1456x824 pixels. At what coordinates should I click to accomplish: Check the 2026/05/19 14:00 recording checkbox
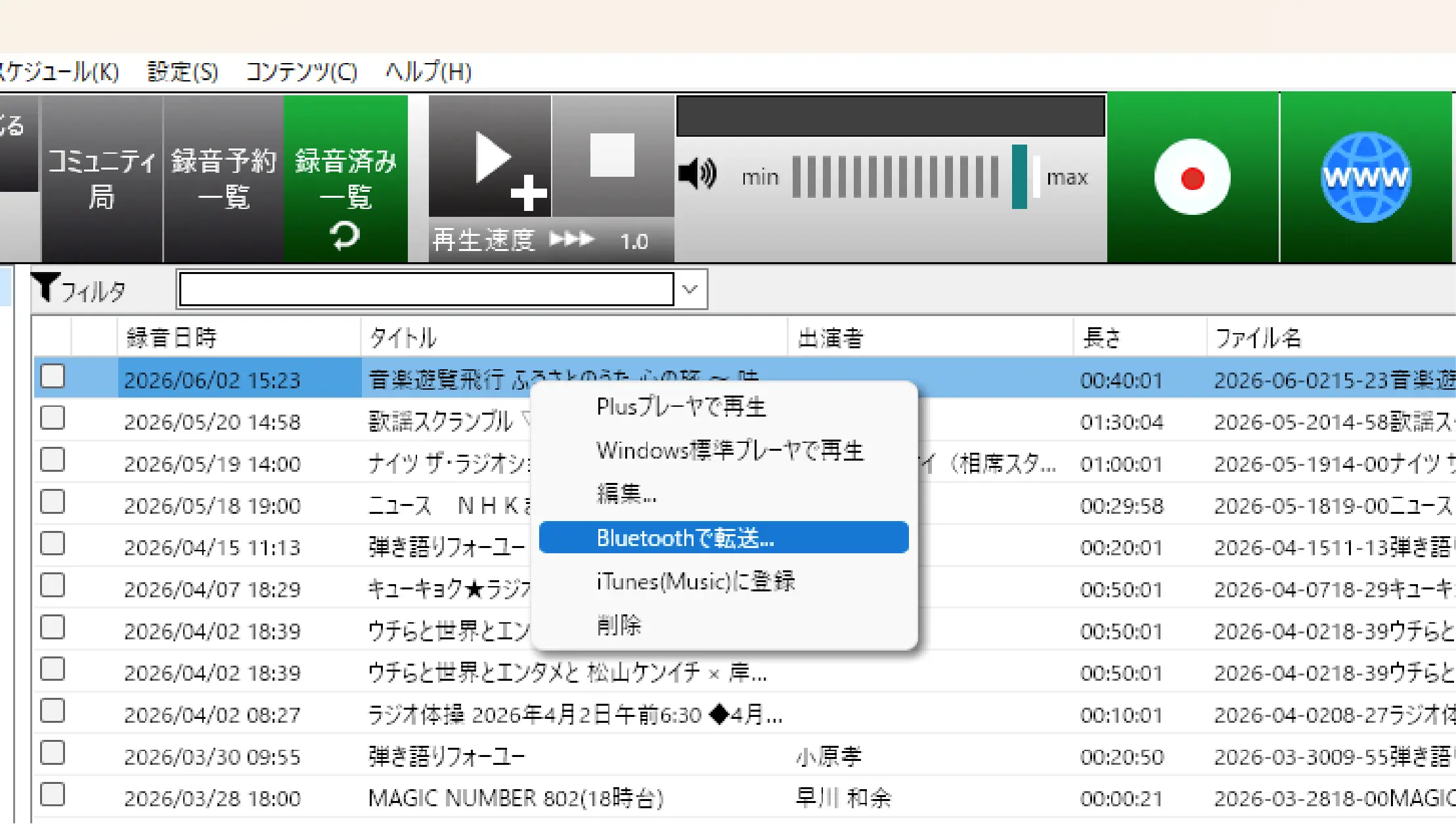click(53, 460)
